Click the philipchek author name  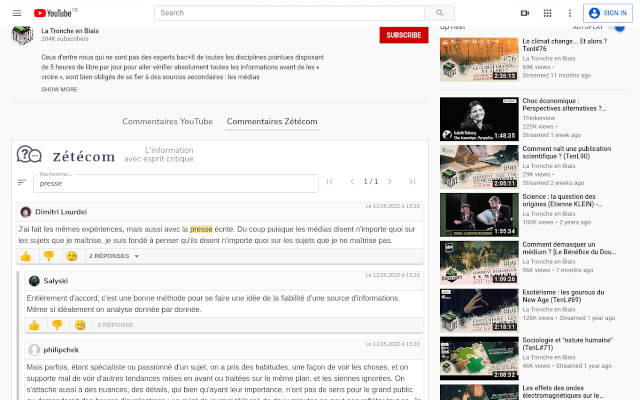coord(61,350)
